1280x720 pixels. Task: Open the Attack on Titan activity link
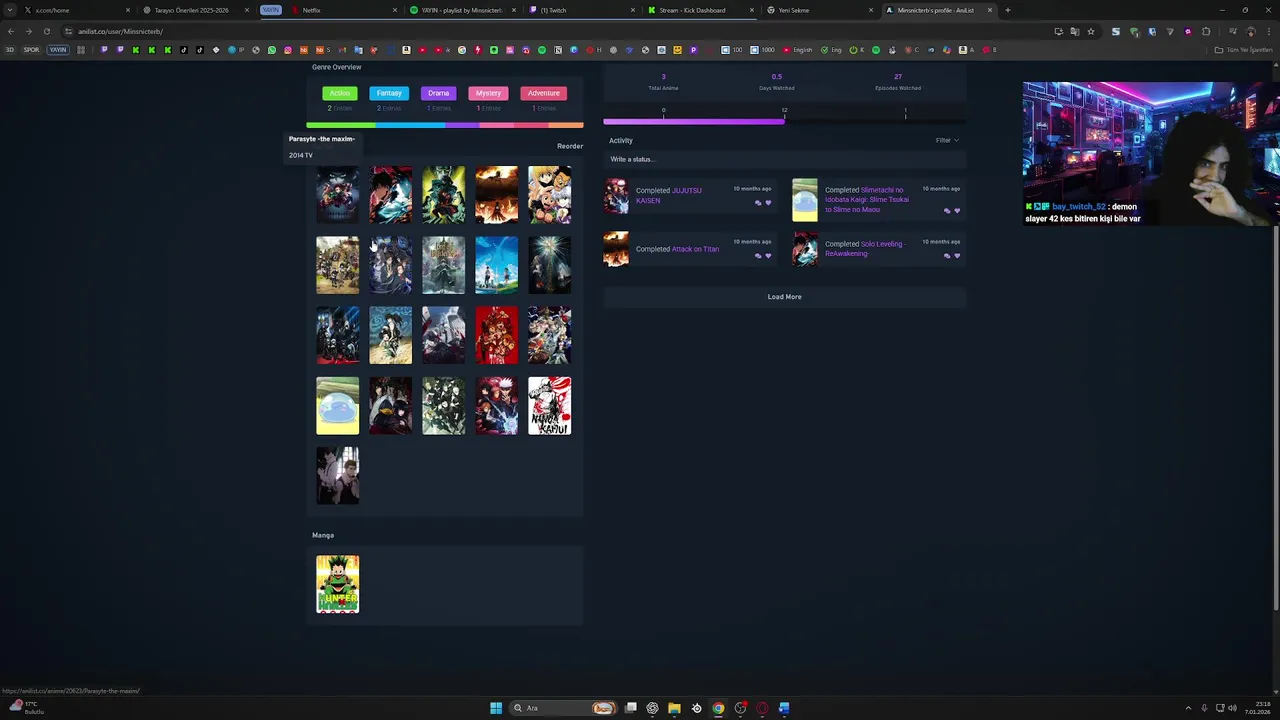coord(695,249)
